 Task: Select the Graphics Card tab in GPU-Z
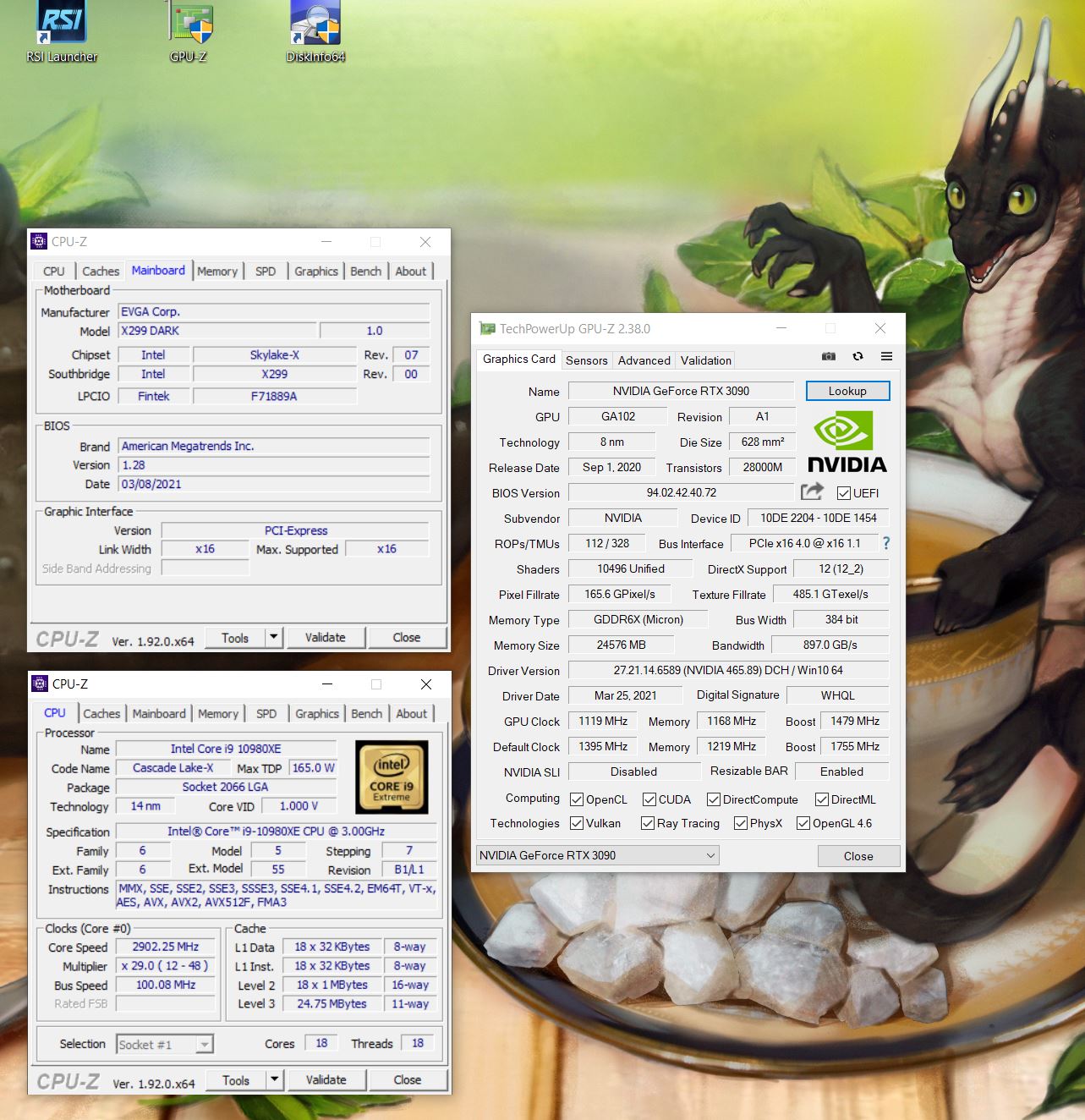(x=519, y=359)
